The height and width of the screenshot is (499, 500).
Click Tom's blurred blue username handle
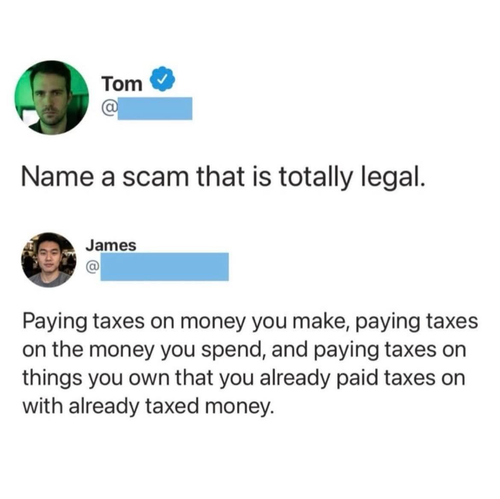(155, 109)
